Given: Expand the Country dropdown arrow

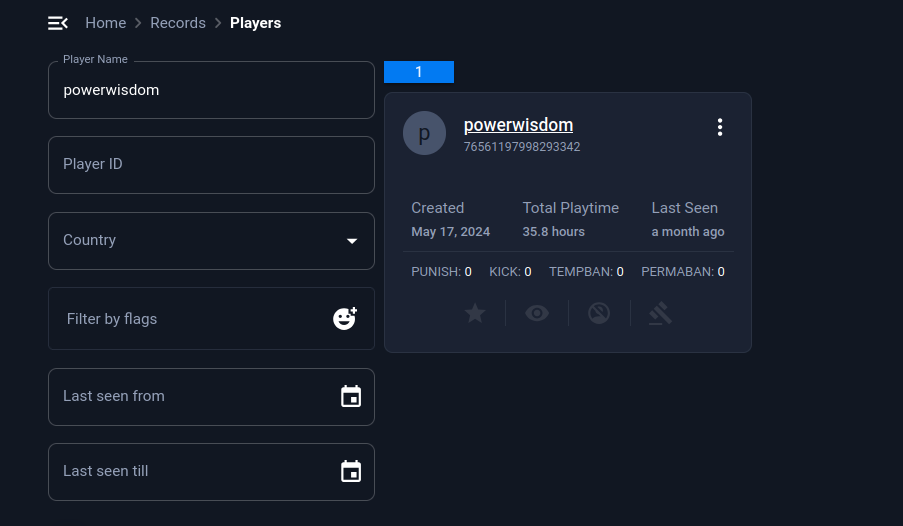Looking at the screenshot, I should 352,241.
